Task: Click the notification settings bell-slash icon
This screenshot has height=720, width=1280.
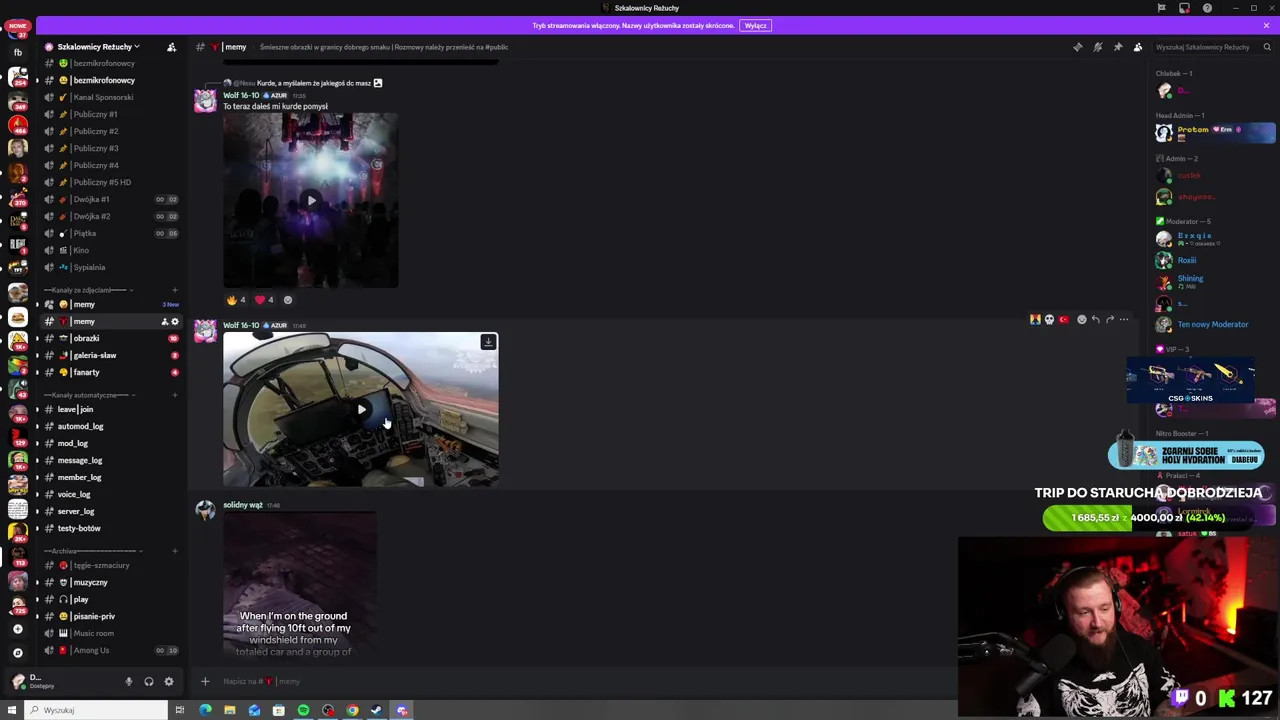Action: [1097, 47]
